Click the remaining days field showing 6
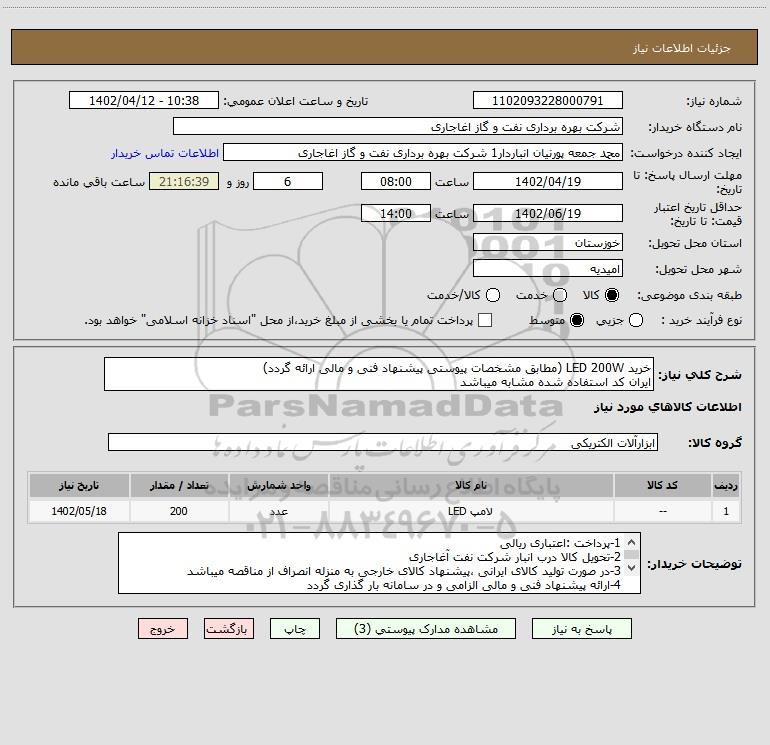This screenshot has height=745, width=770. [288, 181]
